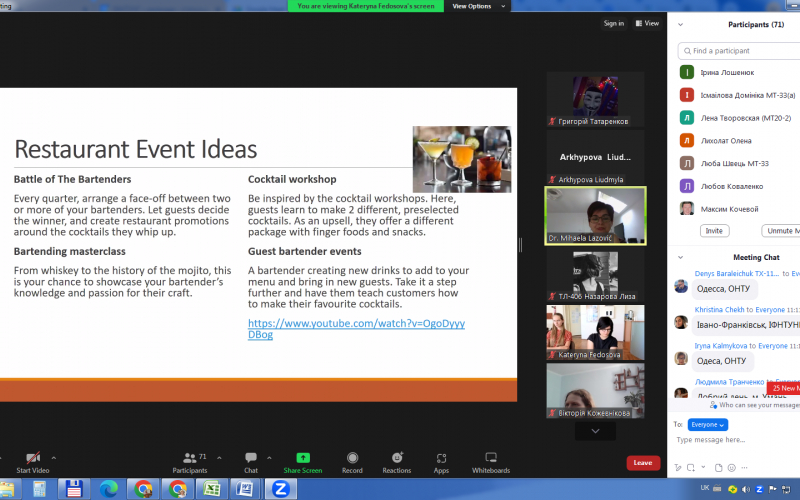The height and width of the screenshot is (500, 800).
Task: Click the screenshot capture icon in chat
Action: (691, 467)
